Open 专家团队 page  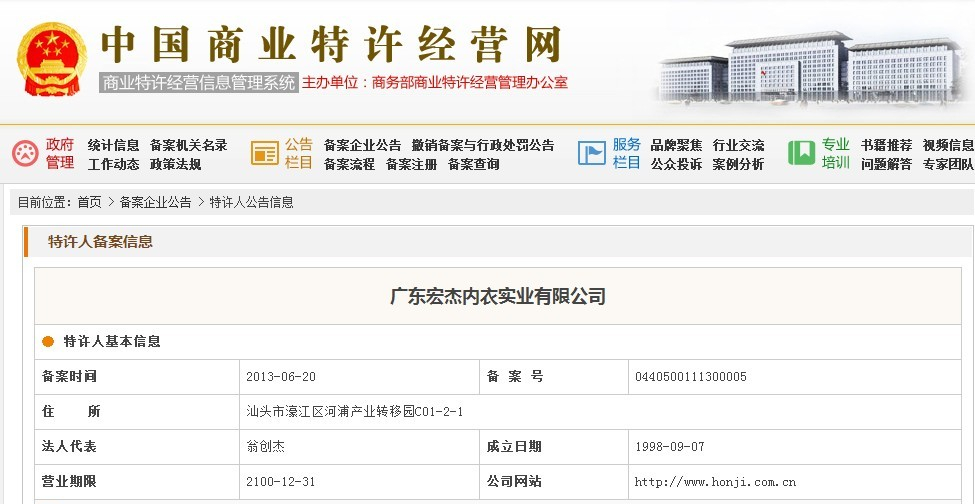click(x=948, y=165)
